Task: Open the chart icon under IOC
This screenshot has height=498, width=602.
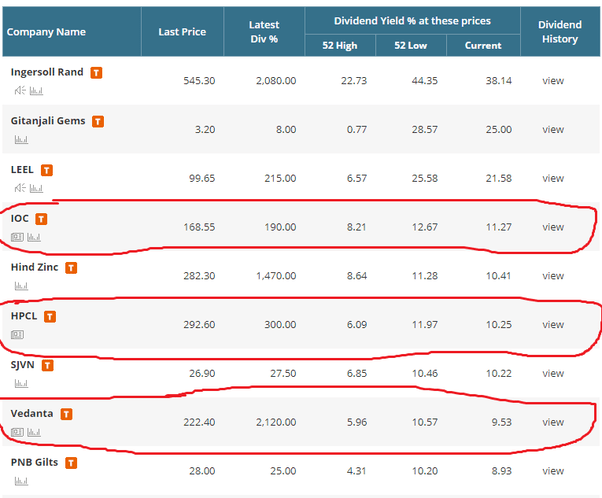Action: (x=34, y=237)
